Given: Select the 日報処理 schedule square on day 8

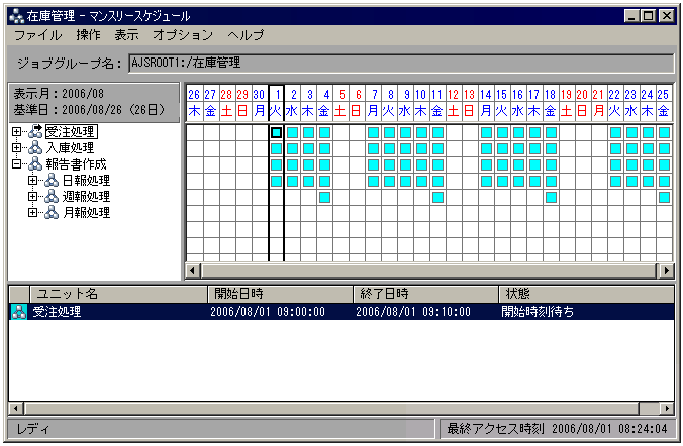Looking at the screenshot, I should click(x=389, y=181).
